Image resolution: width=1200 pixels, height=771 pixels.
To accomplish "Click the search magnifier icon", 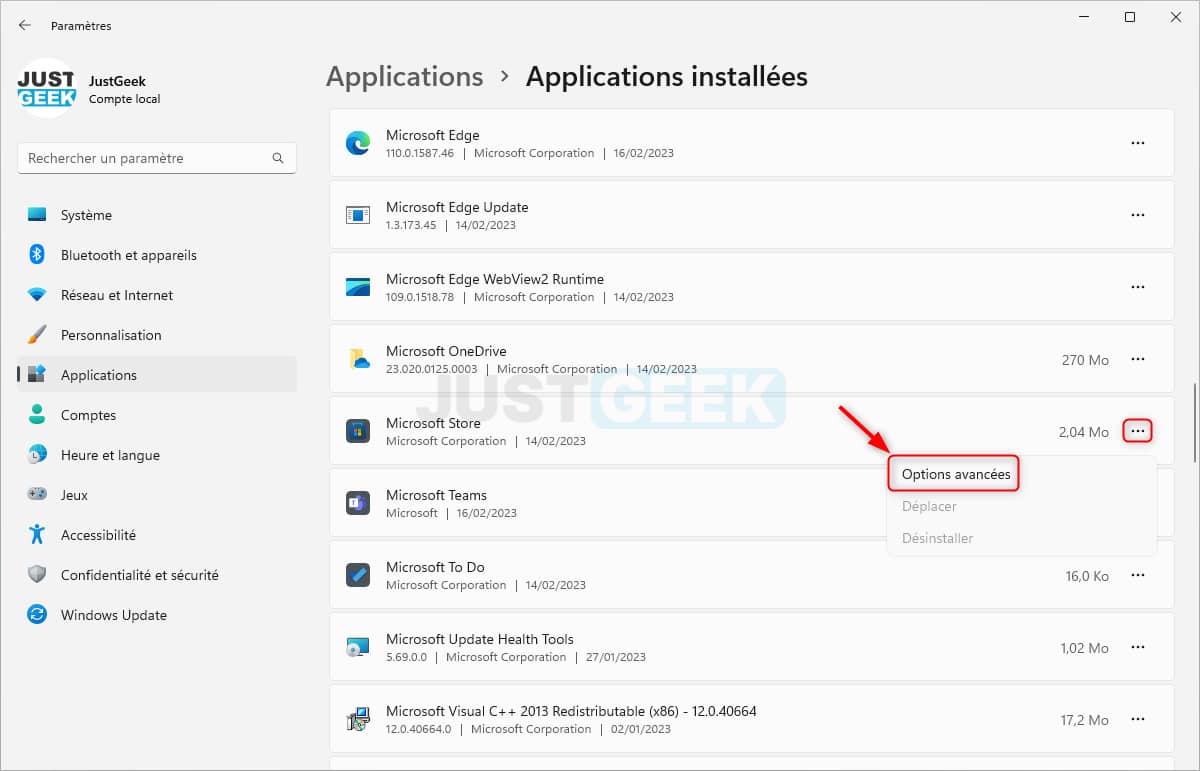I will pyautogui.click(x=278, y=158).
